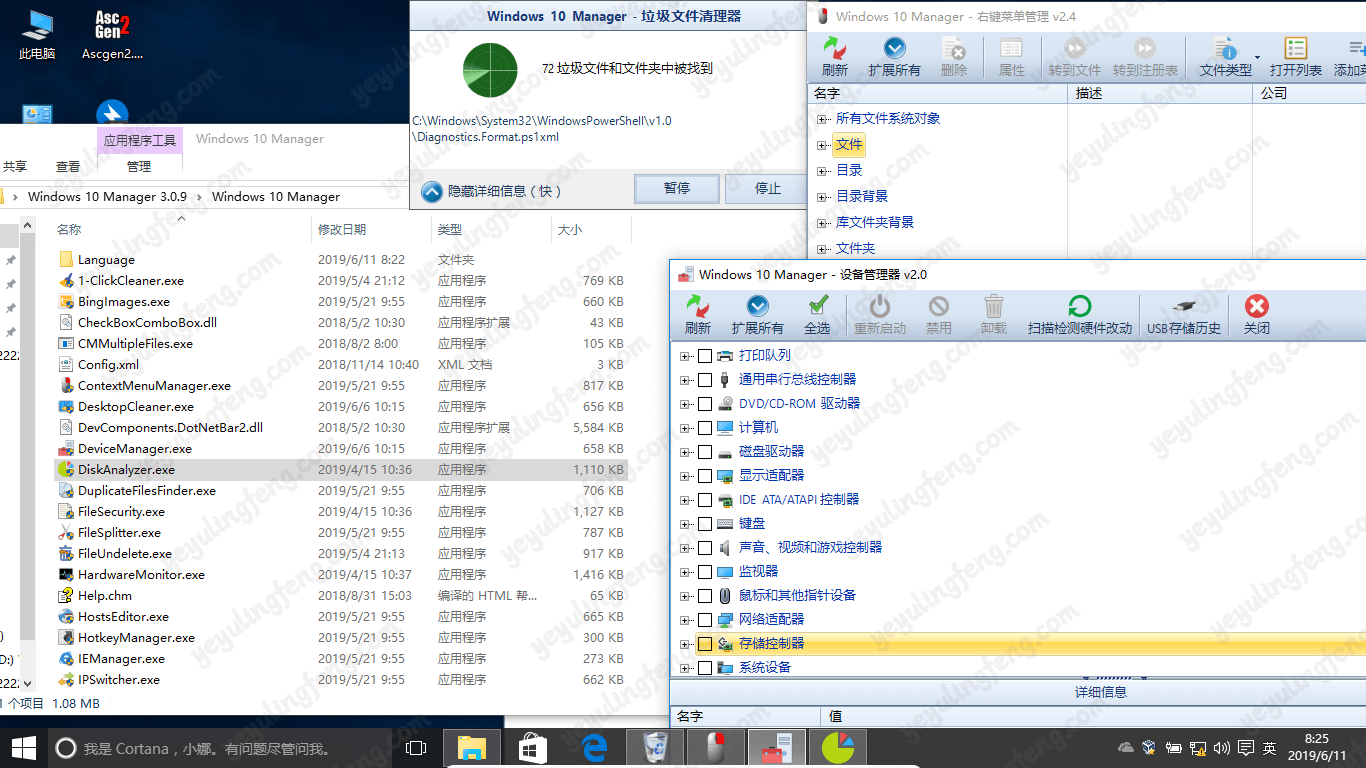Open the 查看 ribbon tab

pos(68,167)
